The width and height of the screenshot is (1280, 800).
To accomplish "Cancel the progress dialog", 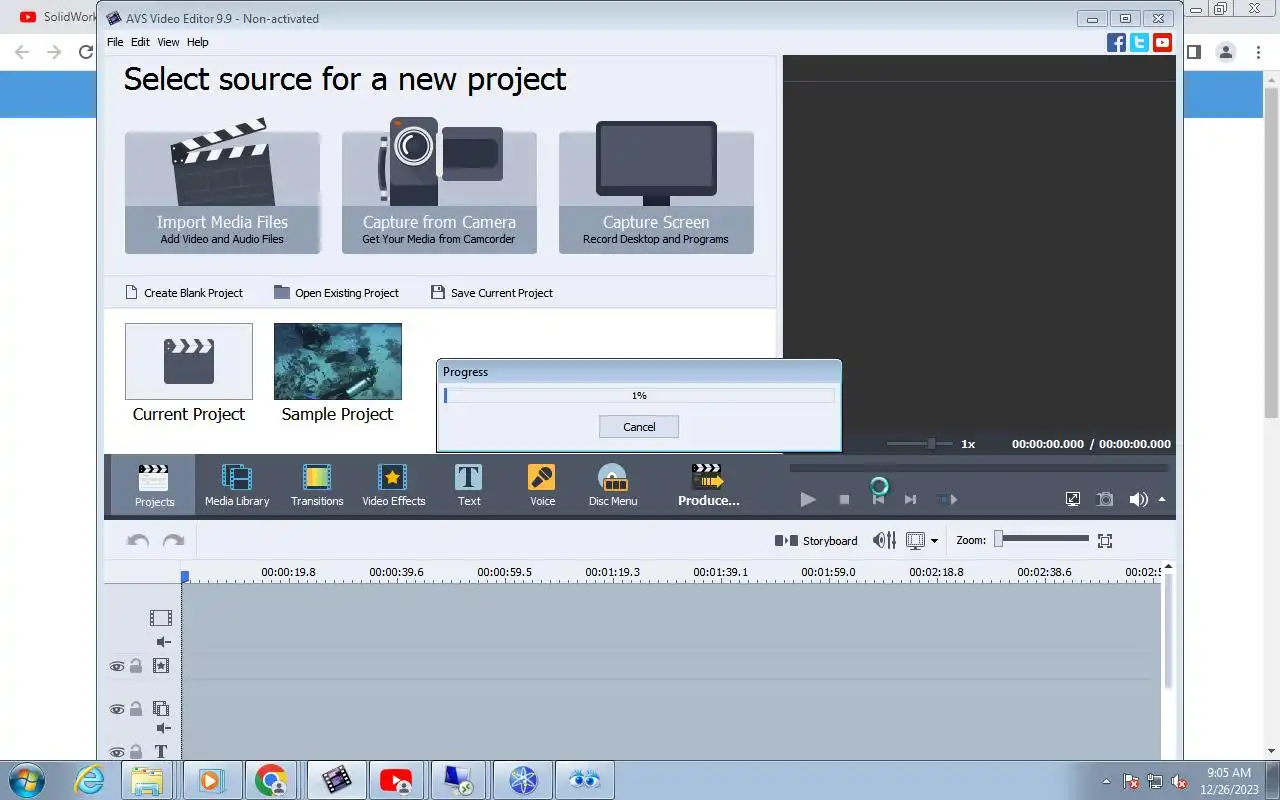I will click(639, 427).
